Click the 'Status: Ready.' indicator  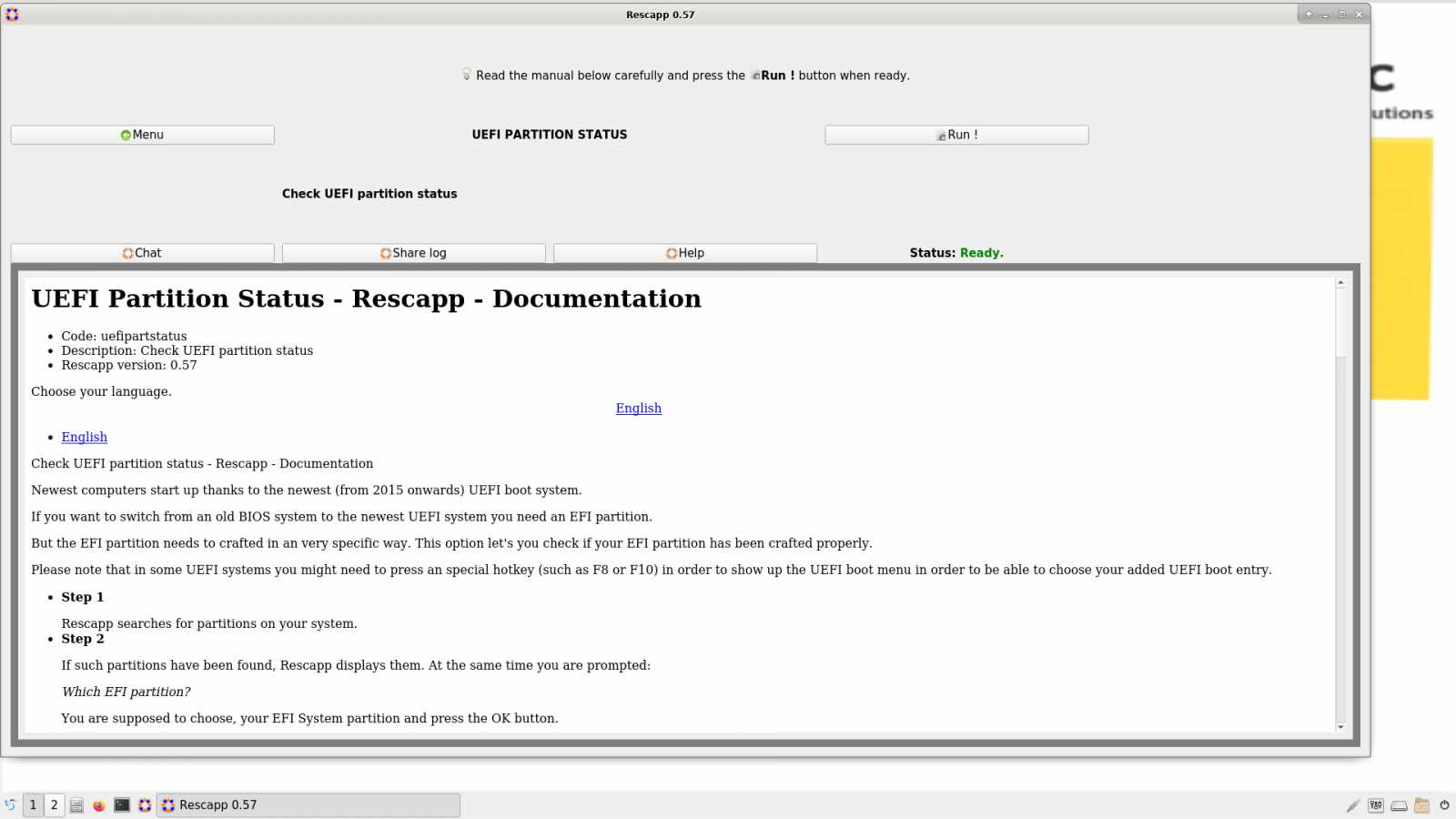tap(956, 253)
